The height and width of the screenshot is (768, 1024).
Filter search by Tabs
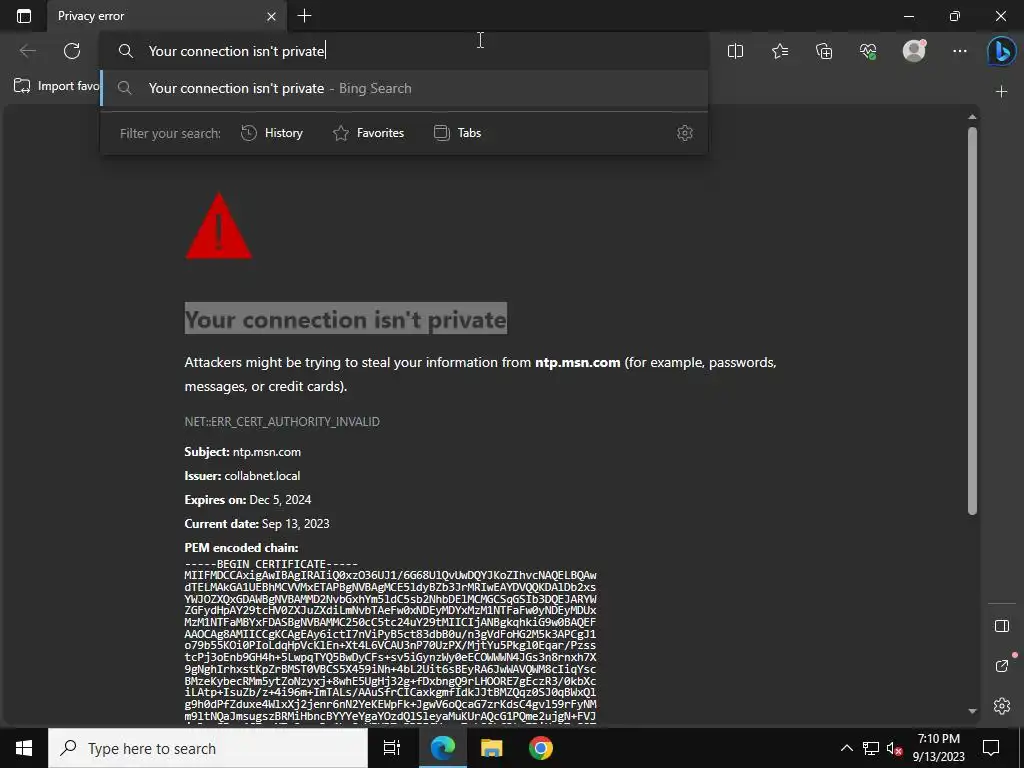458,133
